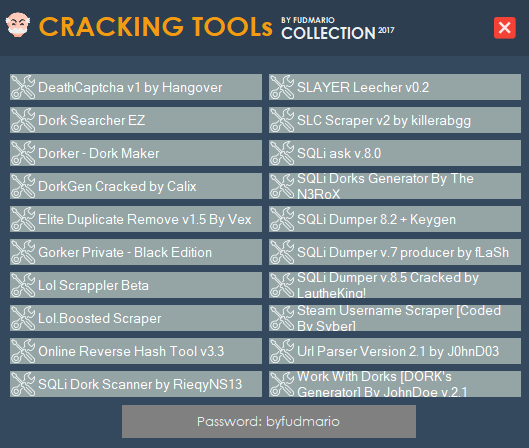Image resolution: width=529 pixels, height=448 pixels.
Task: Click the tools icon next to Dork Searcher EZ
Action: (x=23, y=120)
